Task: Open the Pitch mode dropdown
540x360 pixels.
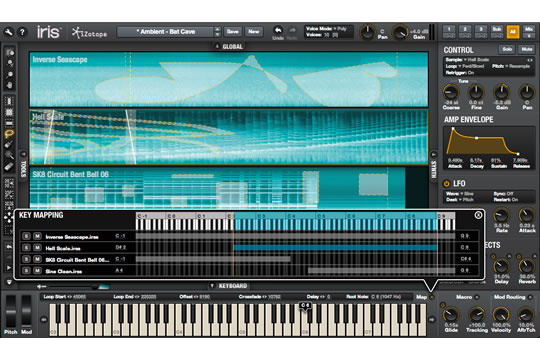Action: tap(511, 66)
